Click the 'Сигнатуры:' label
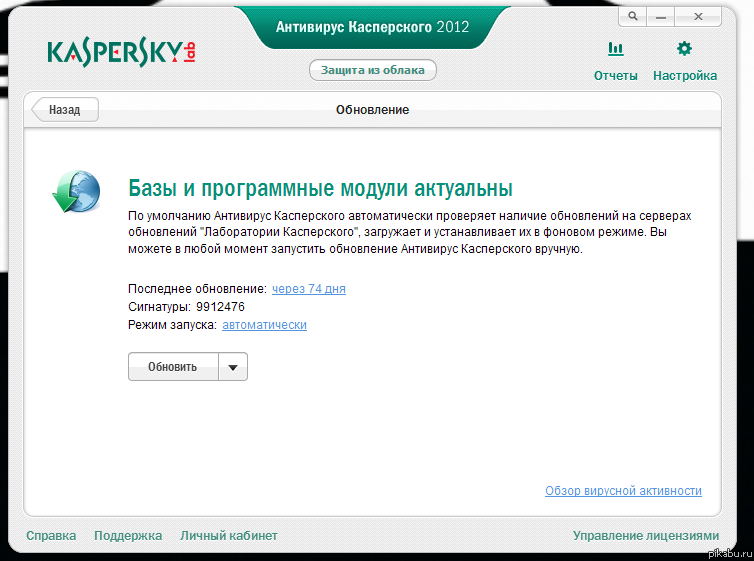 coord(159,307)
